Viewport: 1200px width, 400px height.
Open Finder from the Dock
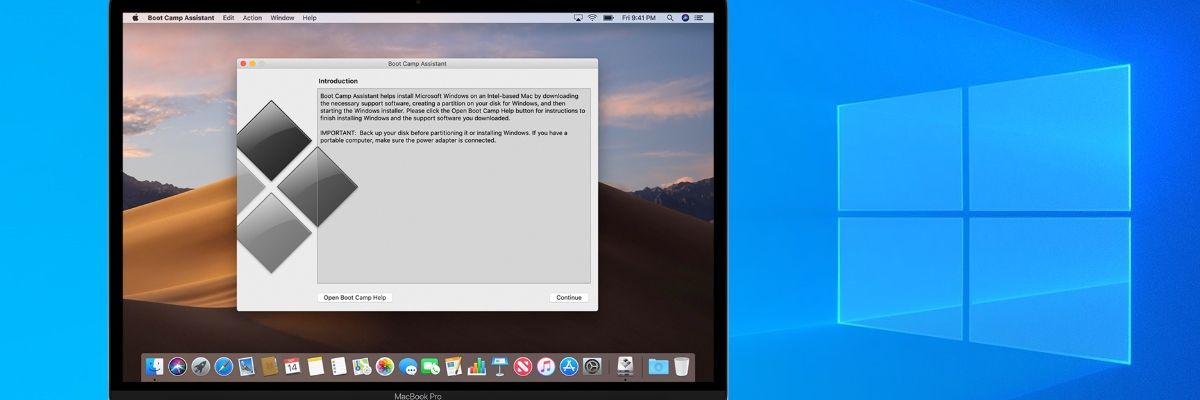coord(154,367)
